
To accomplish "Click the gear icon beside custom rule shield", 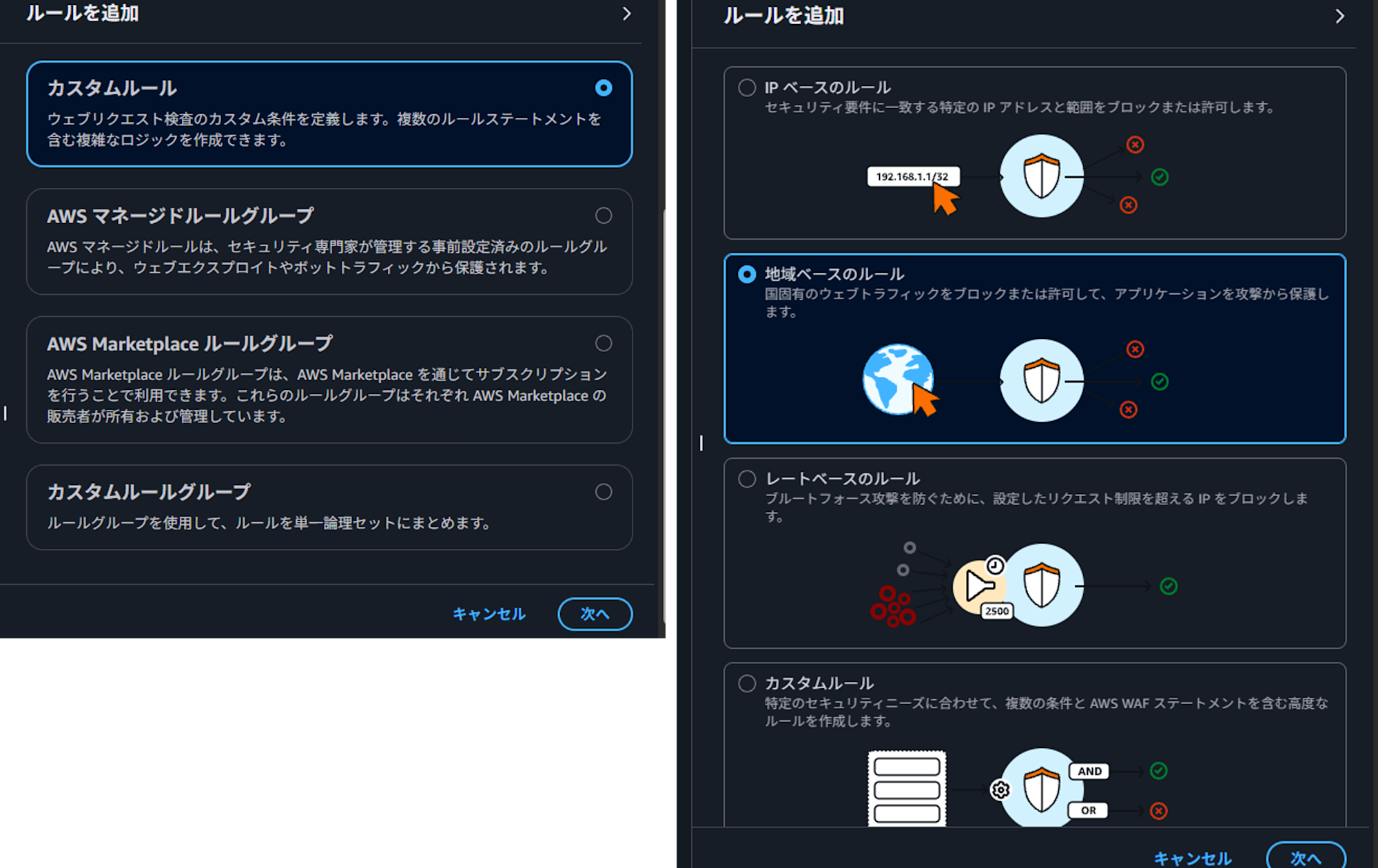I will point(1000,789).
